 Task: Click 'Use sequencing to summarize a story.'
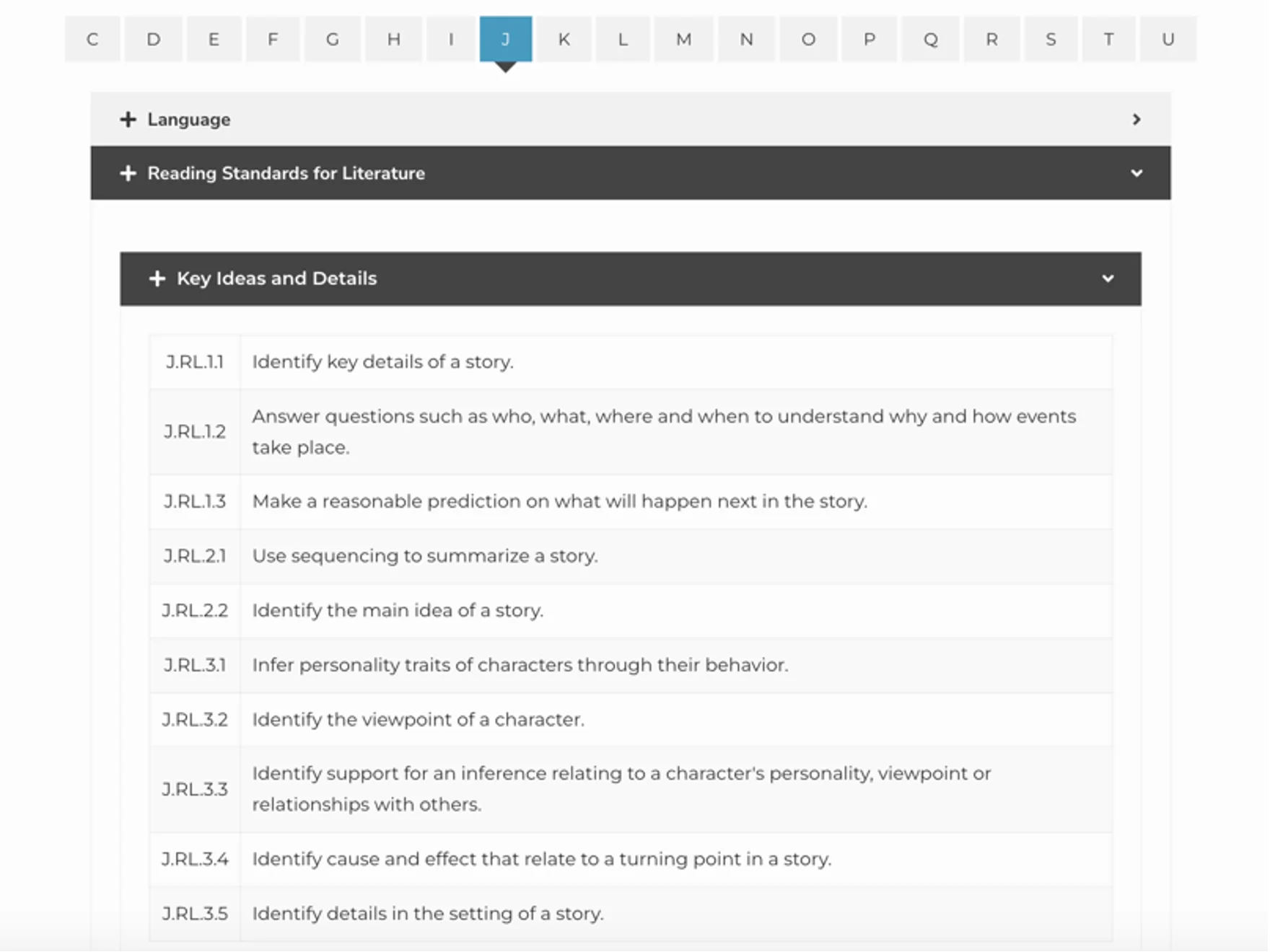425,556
